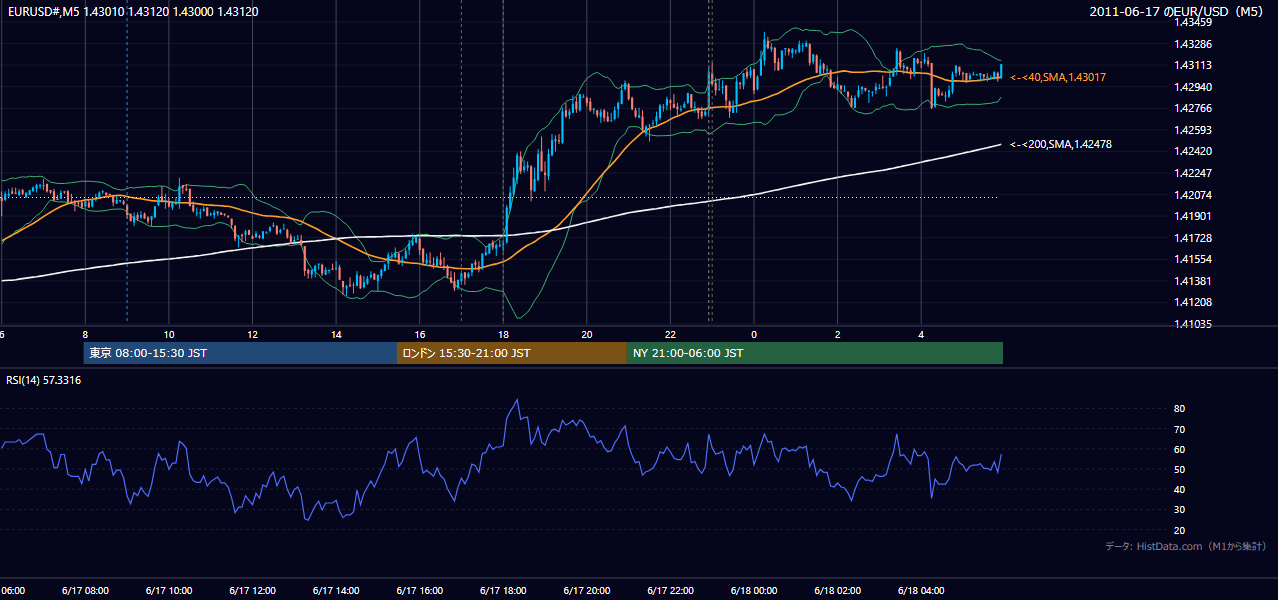Click the RSI 50 level label
This screenshot has height=600, width=1278.
pos(1180,469)
